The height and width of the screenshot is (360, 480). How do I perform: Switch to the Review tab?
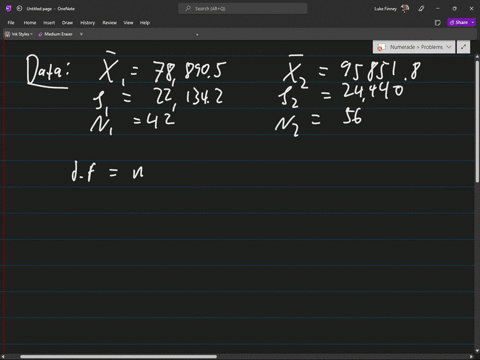click(x=109, y=23)
